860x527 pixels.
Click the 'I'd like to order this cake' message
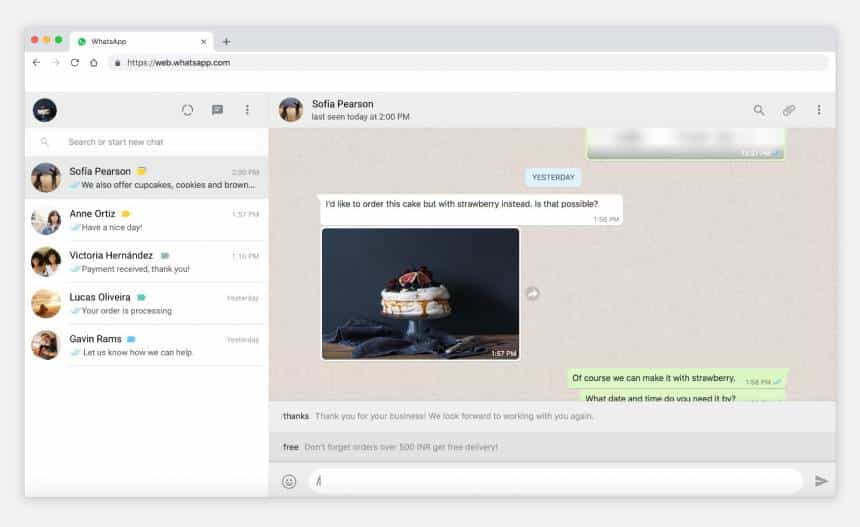pos(471,209)
